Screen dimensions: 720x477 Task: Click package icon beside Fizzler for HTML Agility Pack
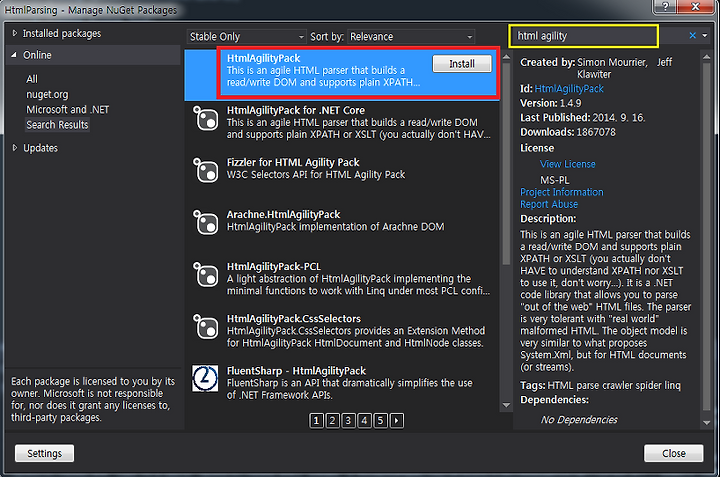point(205,171)
